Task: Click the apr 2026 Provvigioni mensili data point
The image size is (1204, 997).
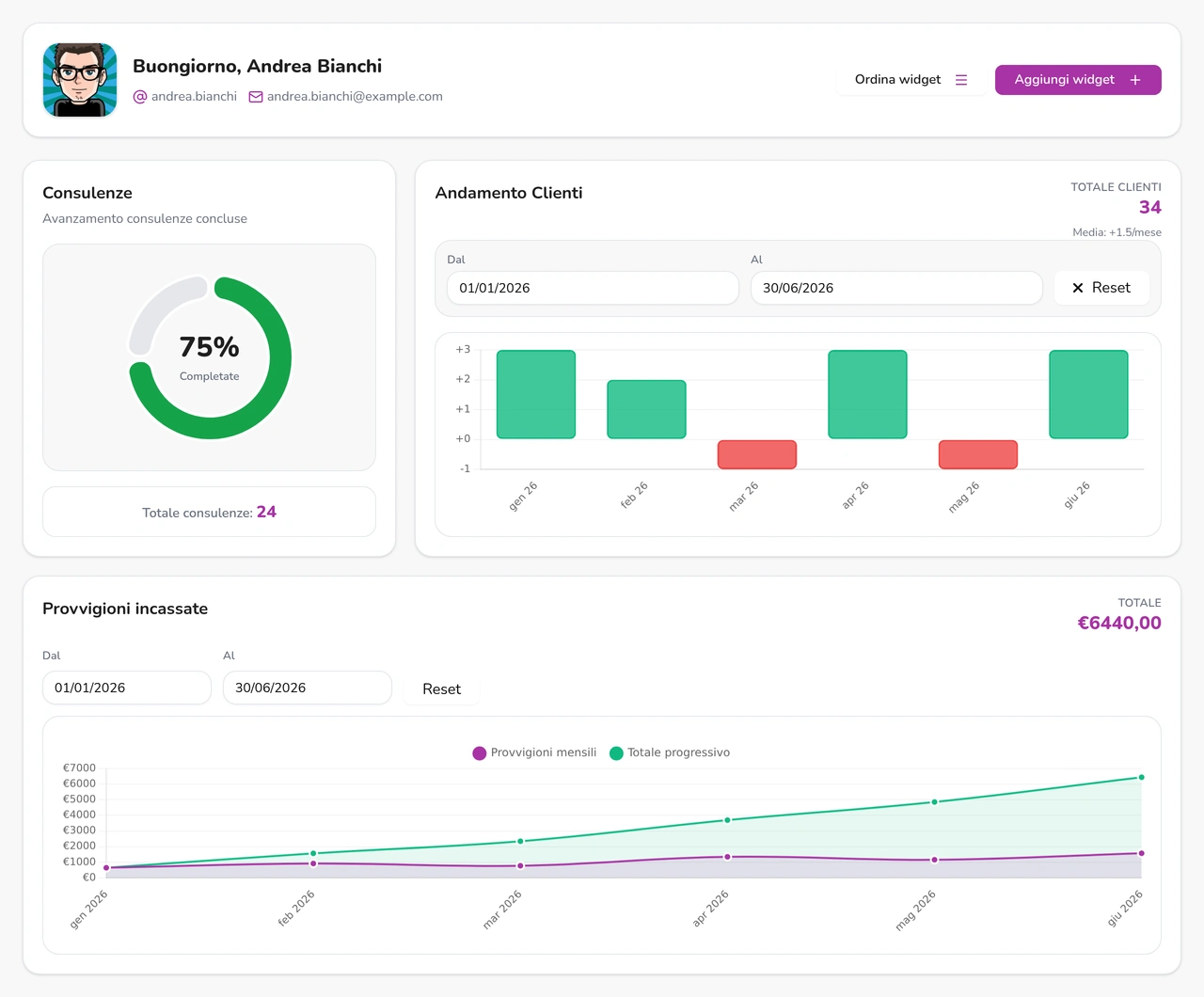Action: tap(727, 857)
